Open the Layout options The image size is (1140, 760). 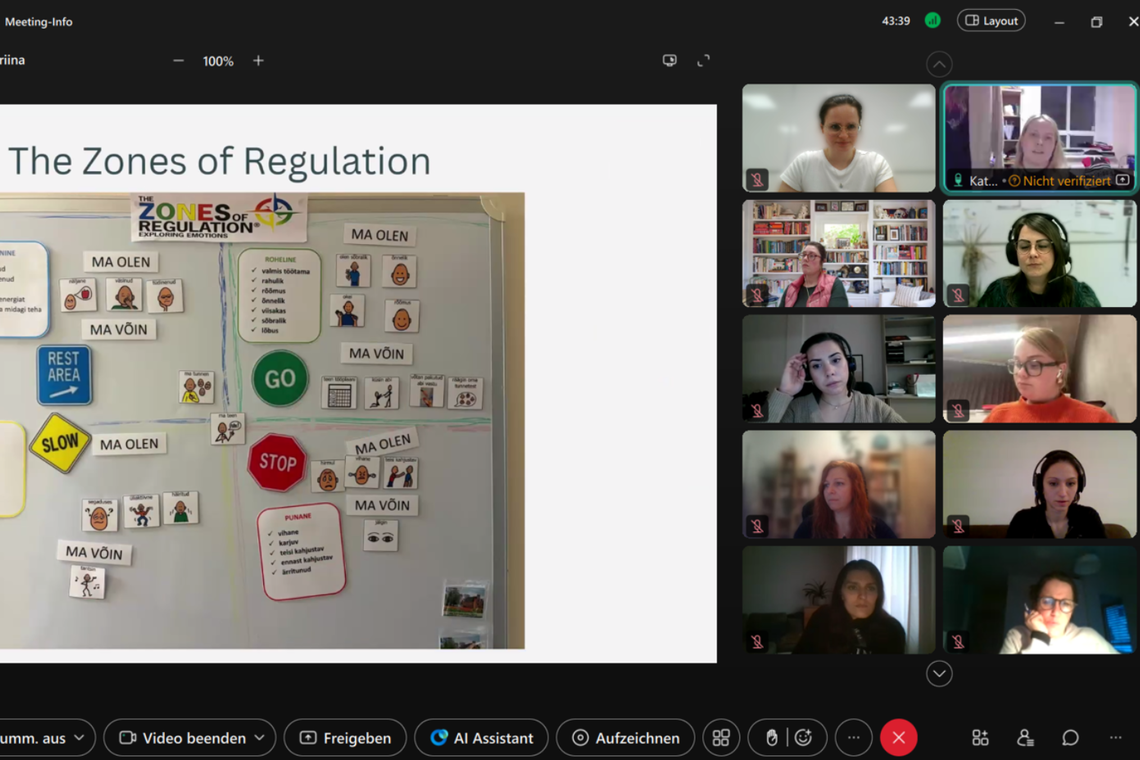(992, 21)
